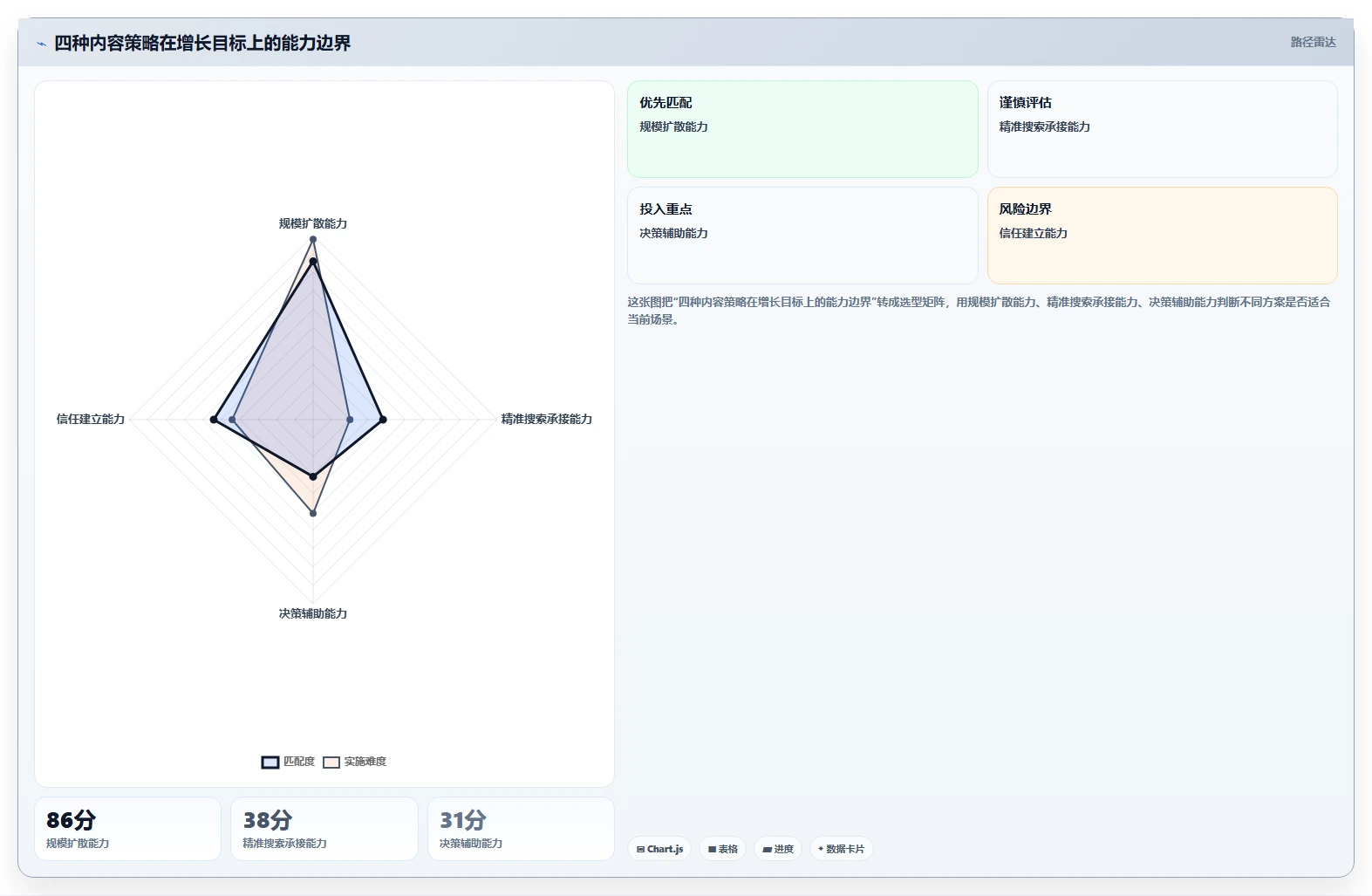Click the 31分 stat card
The width and height of the screenshot is (1372, 896).
pyautogui.click(x=521, y=829)
